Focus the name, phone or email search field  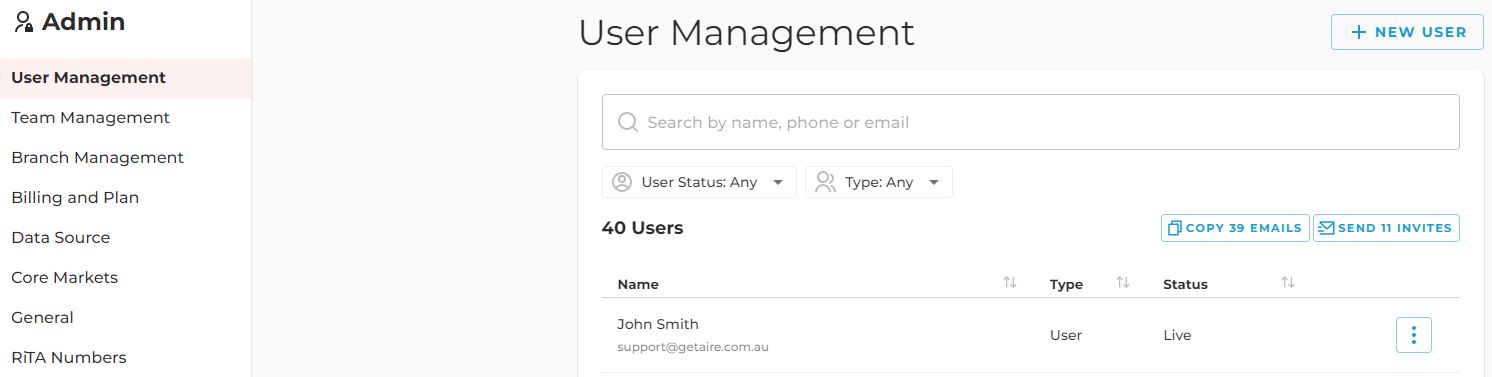click(1030, 122)
